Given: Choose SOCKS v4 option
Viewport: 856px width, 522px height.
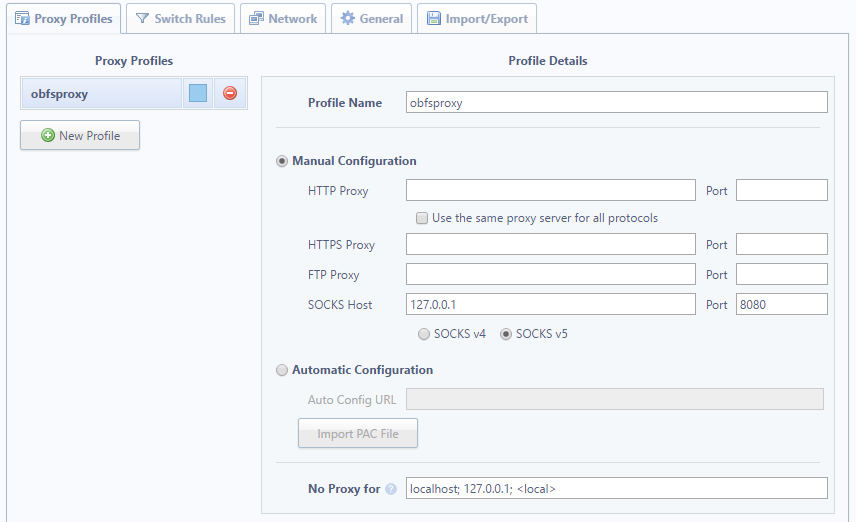Looking at the screenshot, I should 424,334.
